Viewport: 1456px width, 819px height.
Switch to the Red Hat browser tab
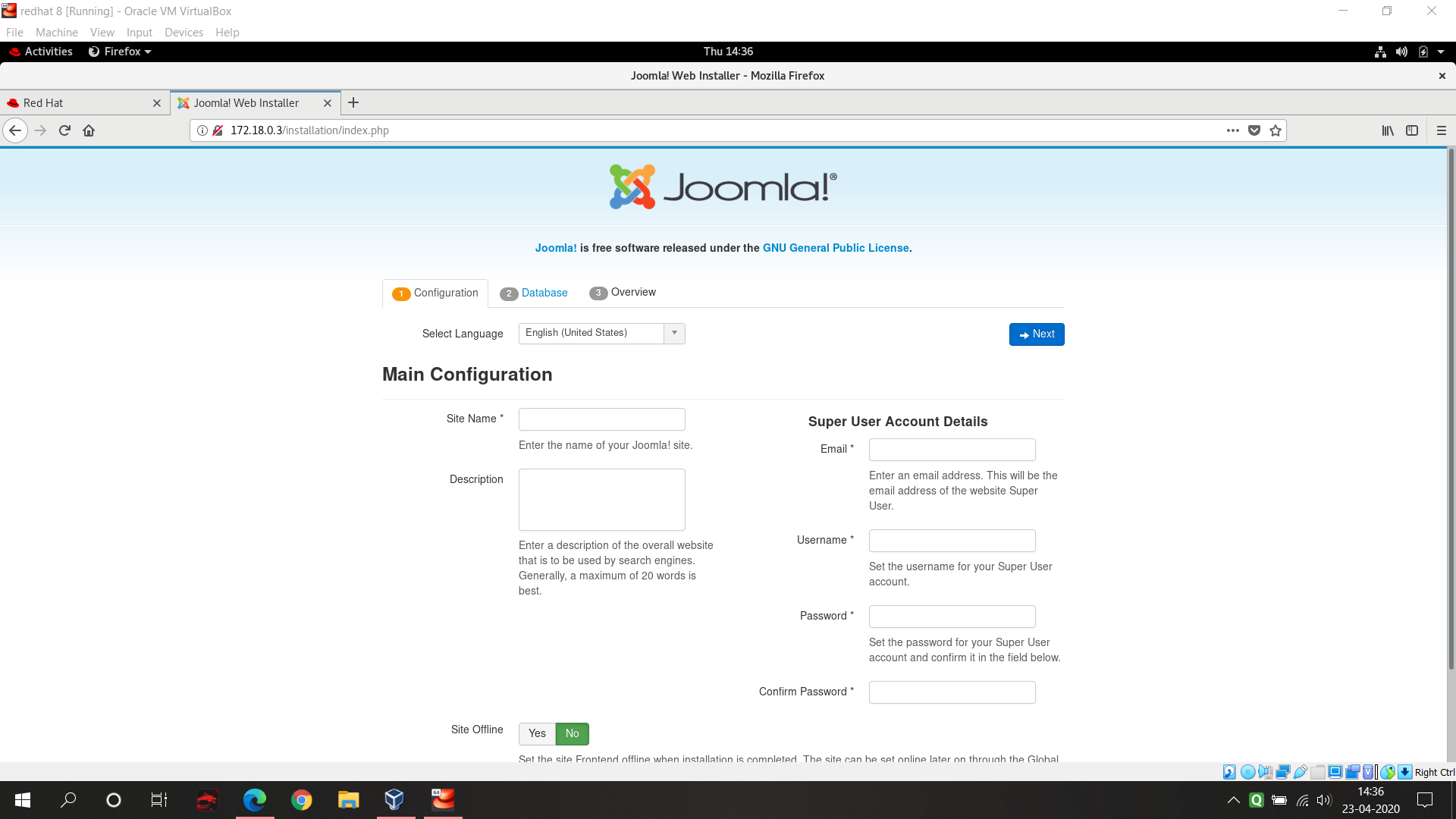76,103
